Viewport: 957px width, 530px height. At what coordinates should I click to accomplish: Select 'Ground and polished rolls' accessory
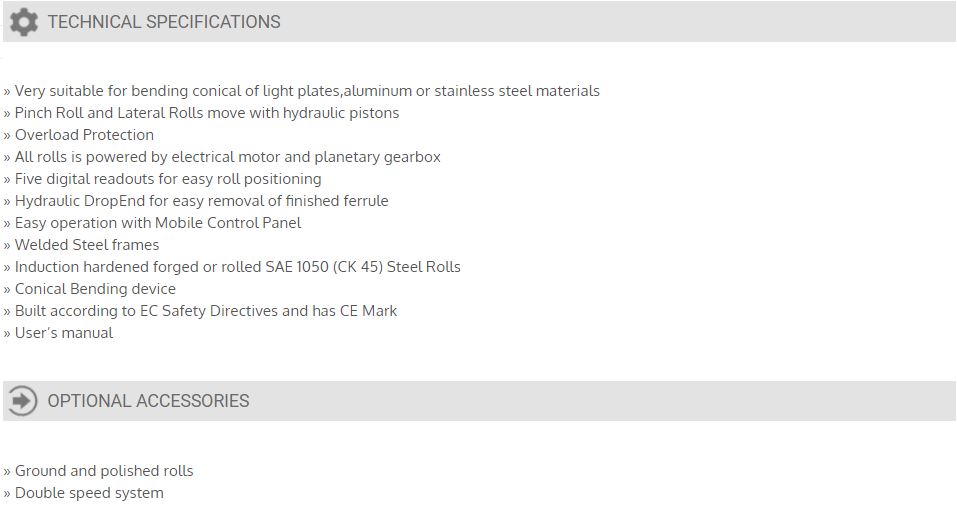pyautogui.click(x=98, y=471)
